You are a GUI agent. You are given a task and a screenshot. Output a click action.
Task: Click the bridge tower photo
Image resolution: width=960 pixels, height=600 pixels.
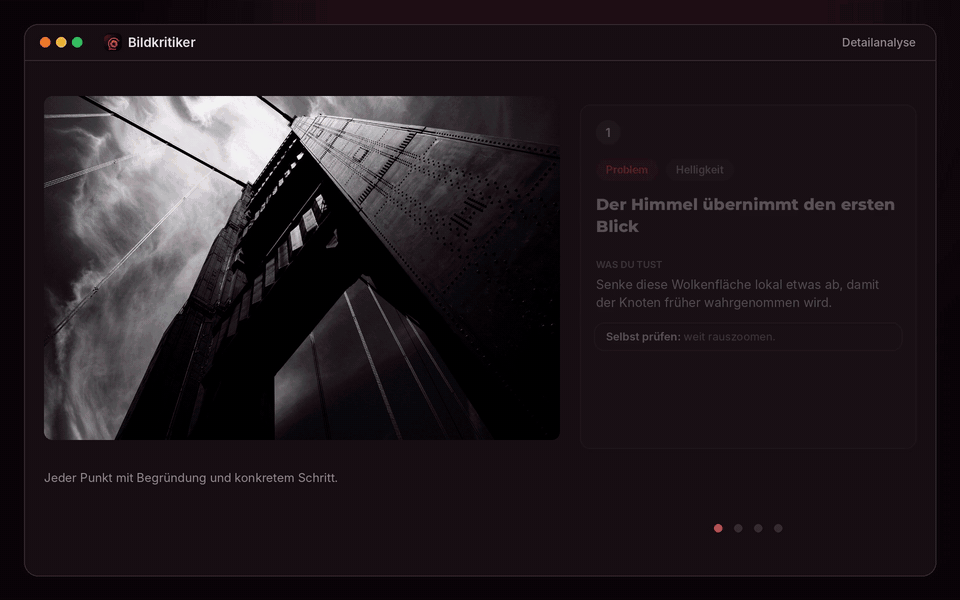click(x=302, y=268)
